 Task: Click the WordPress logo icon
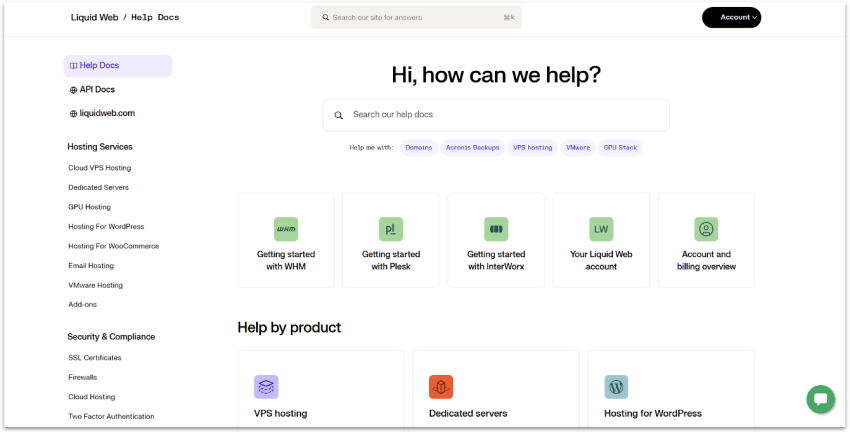point(616,387)
